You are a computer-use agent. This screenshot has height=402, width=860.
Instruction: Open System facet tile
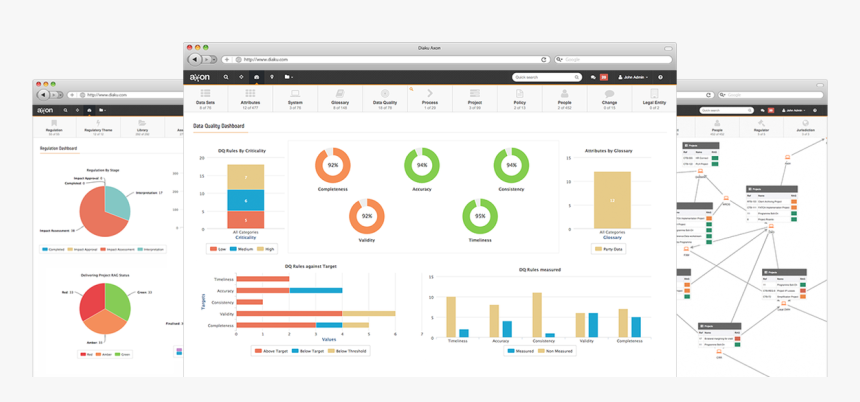click(x=295, y=98)
